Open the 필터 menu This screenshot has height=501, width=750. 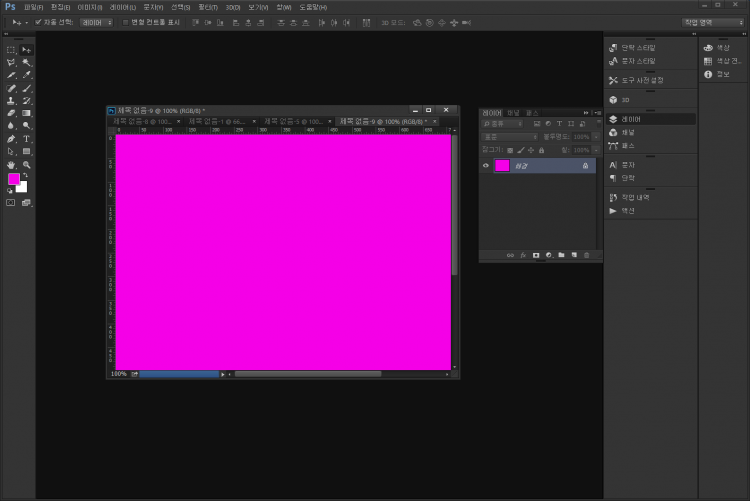[x=207, y=7]
